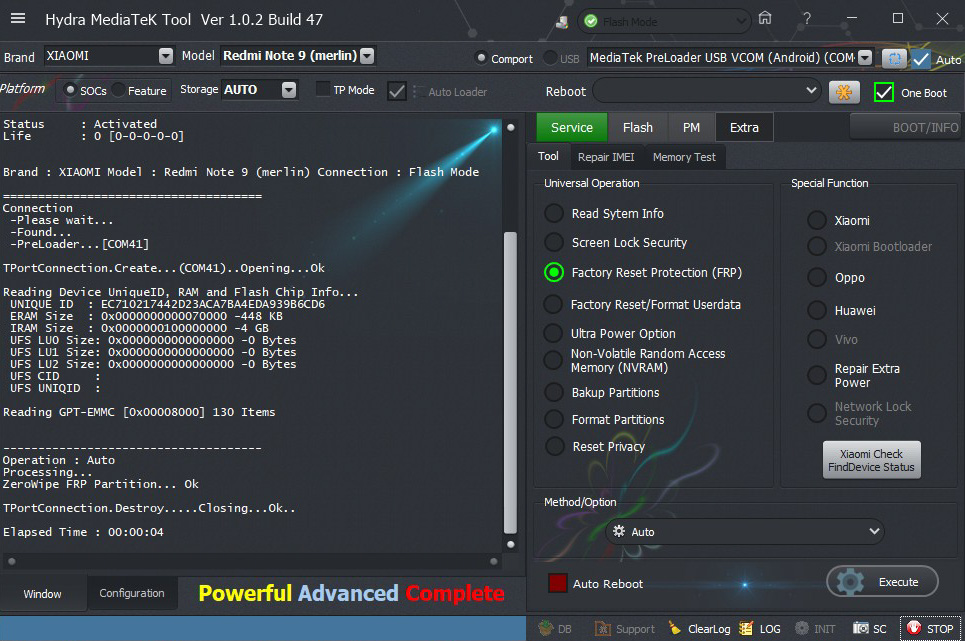Select the Factory Reset Protection (FRP) option
The width and height of the screenshot is (965, 641).
[554, 273]
